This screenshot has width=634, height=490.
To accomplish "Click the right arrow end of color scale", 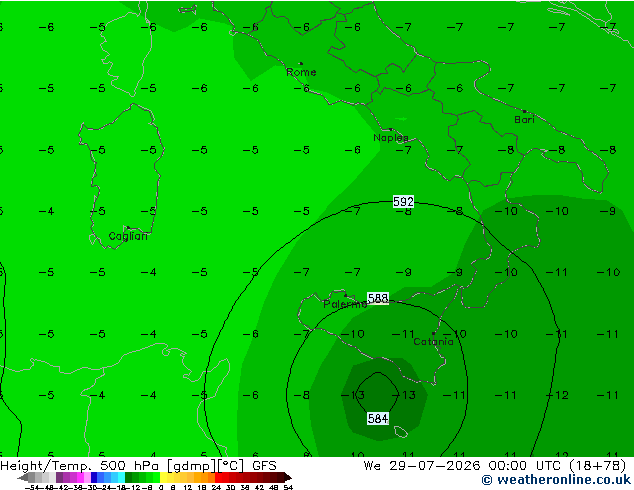I will click(x=288, y=477).
